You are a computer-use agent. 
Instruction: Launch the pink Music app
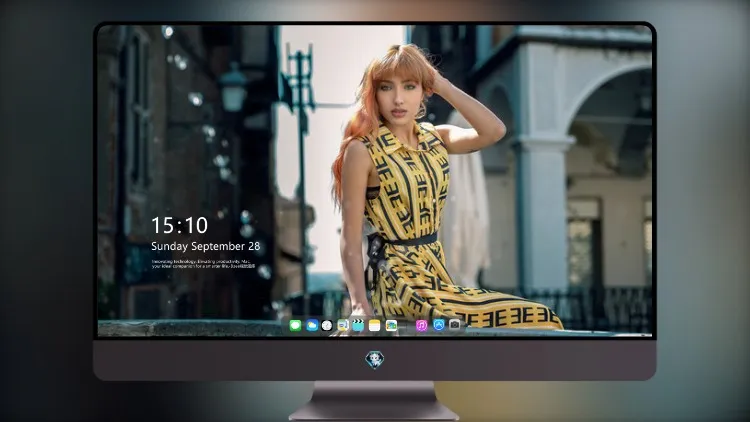[x=421, y=325]
